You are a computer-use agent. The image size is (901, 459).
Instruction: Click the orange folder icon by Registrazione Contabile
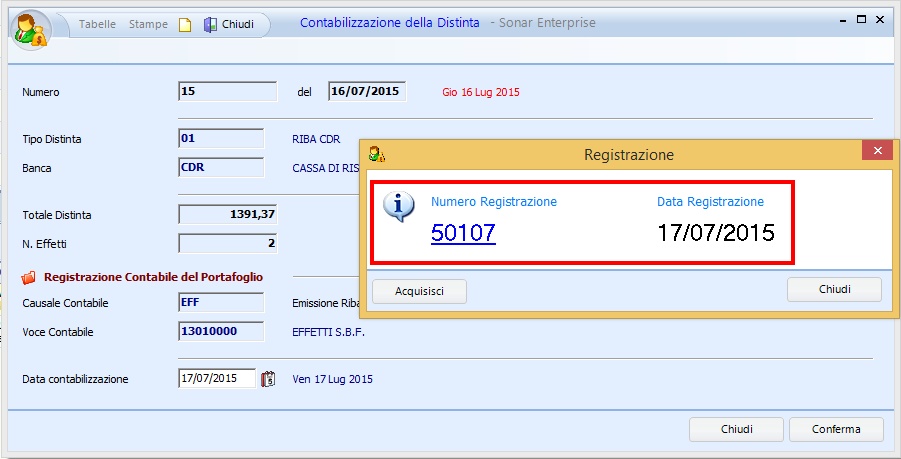coord(28,277)
